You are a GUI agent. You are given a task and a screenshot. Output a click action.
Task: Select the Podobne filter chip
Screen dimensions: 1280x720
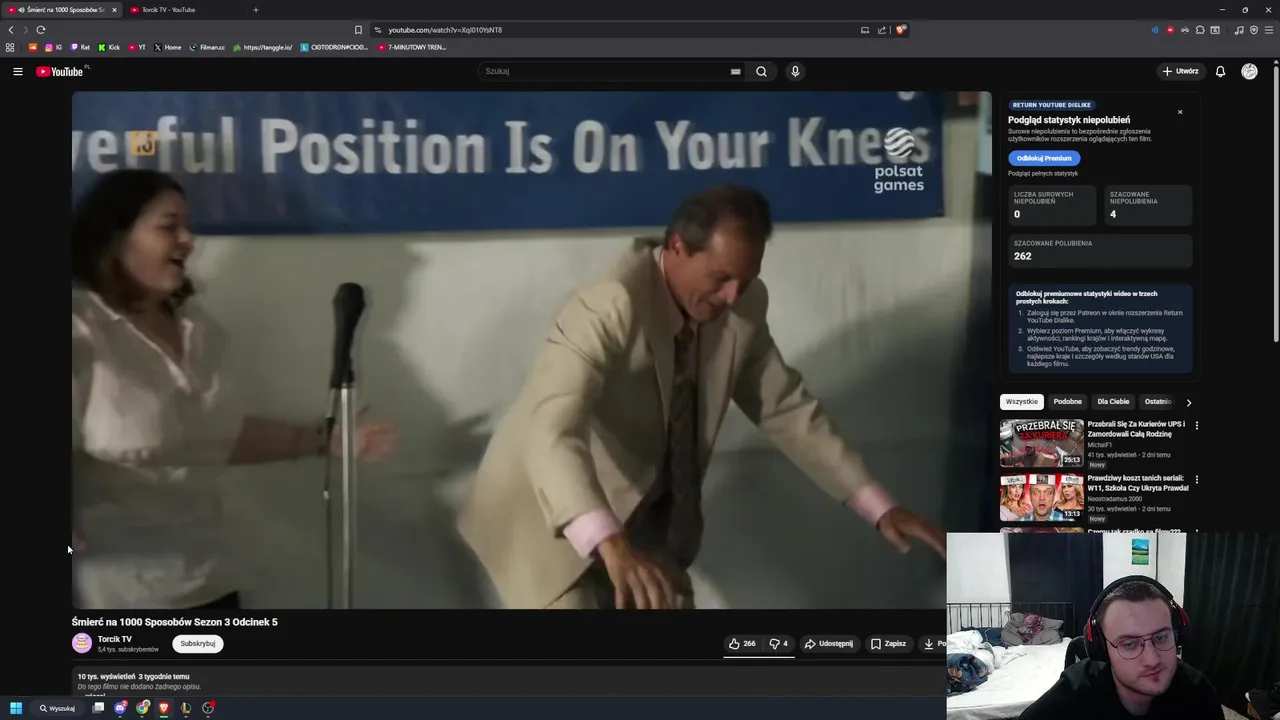point(1067,402)
